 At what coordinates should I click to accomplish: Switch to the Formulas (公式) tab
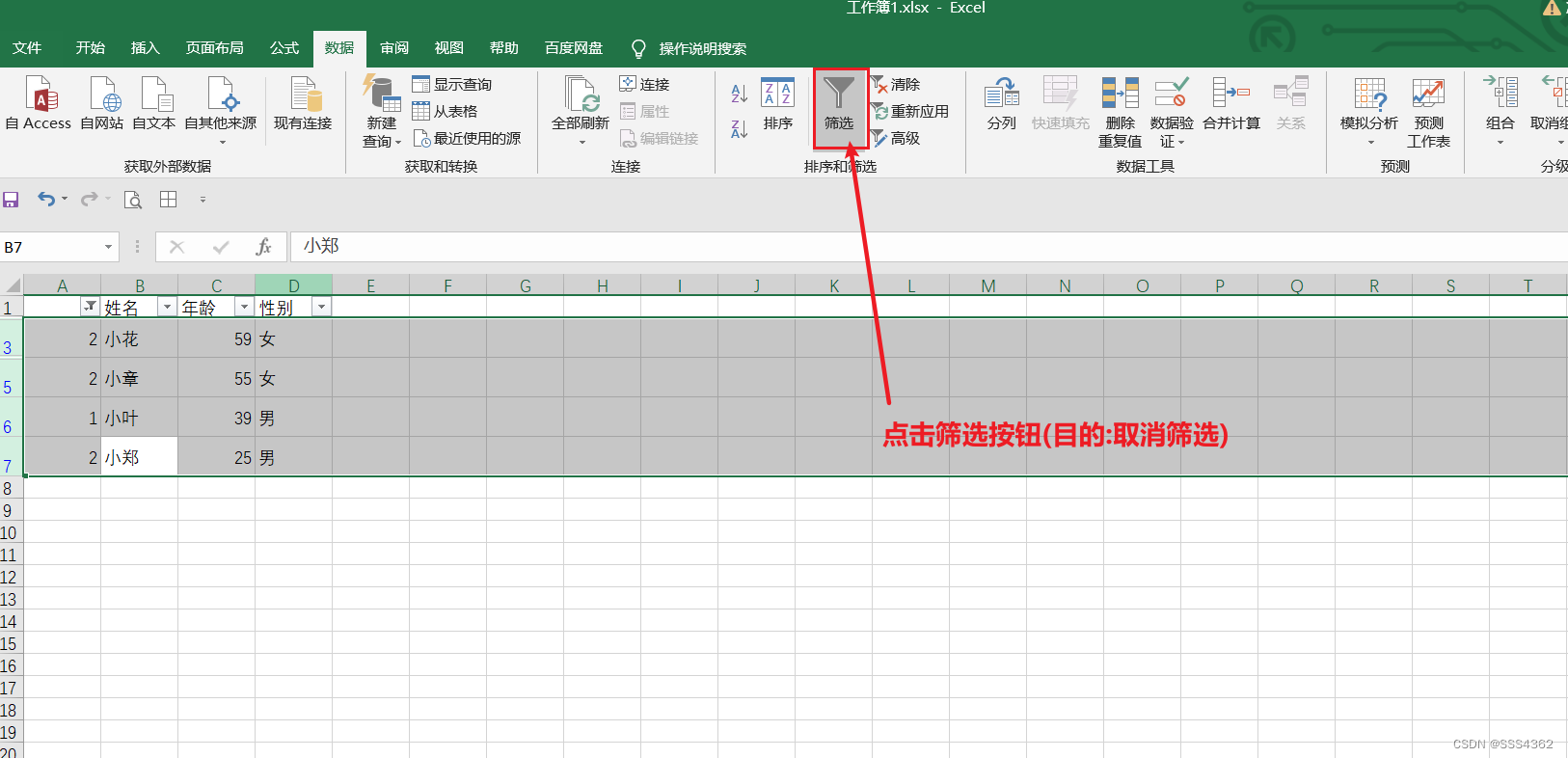(x=284, y=48)
